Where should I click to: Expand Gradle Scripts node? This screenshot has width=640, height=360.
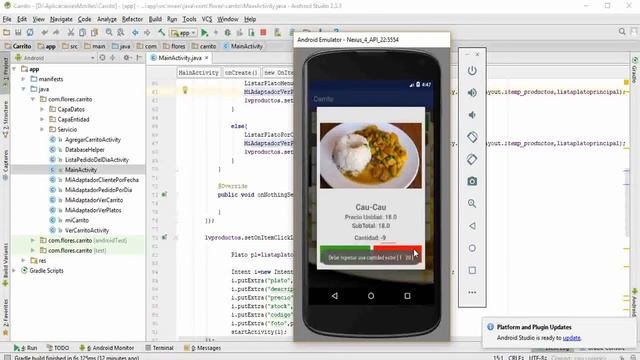coord(15,271)
